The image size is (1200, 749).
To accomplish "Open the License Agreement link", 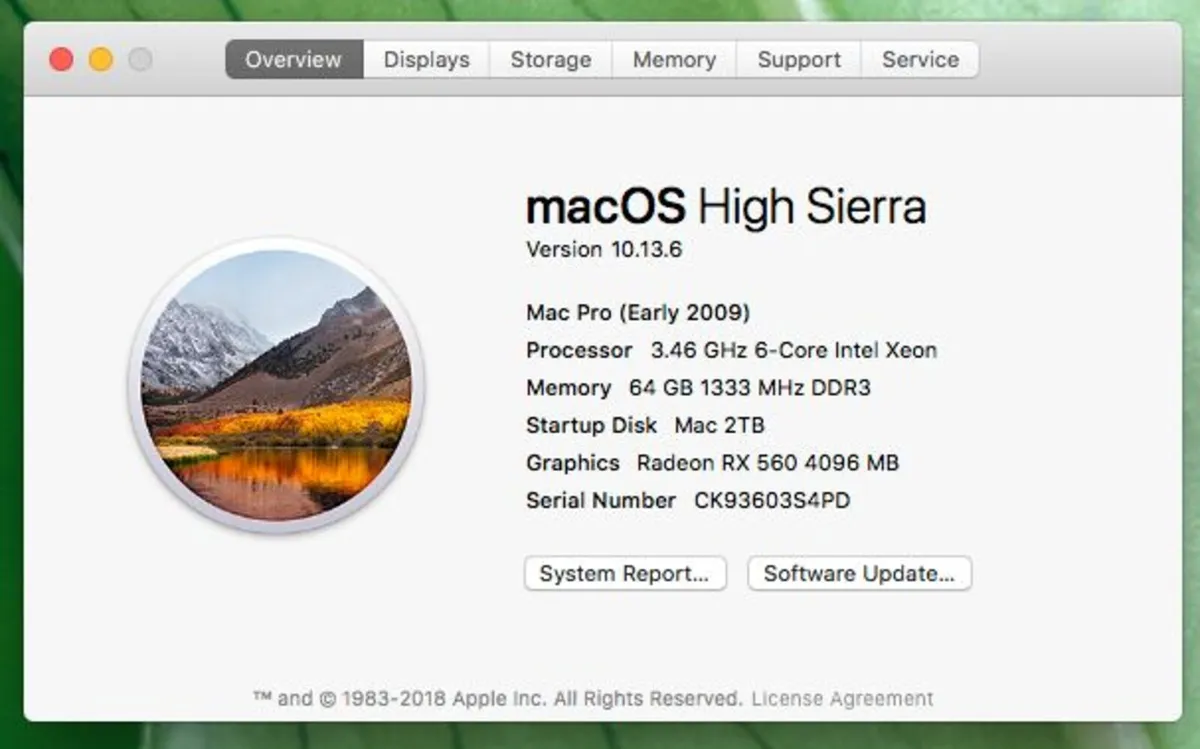I will click(x=842, y=699).
